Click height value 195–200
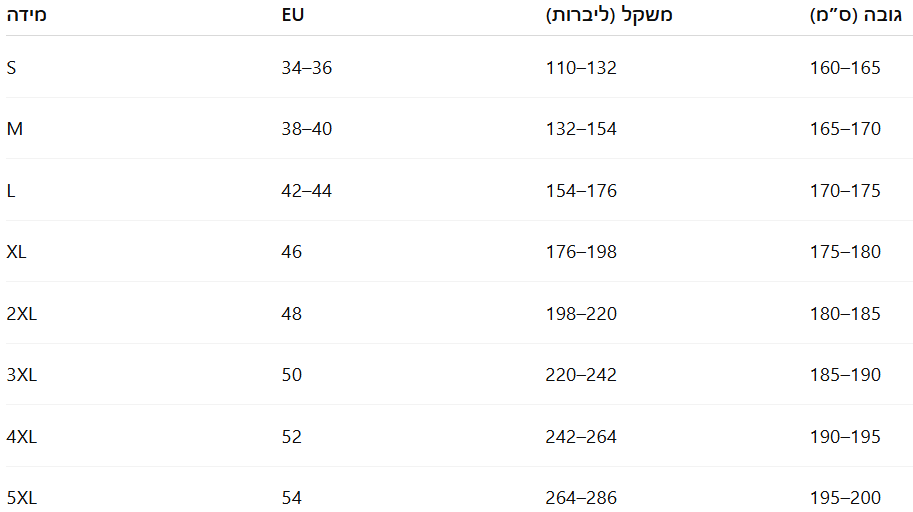Screen dimensions: 913x512 (x=845, y=498)
